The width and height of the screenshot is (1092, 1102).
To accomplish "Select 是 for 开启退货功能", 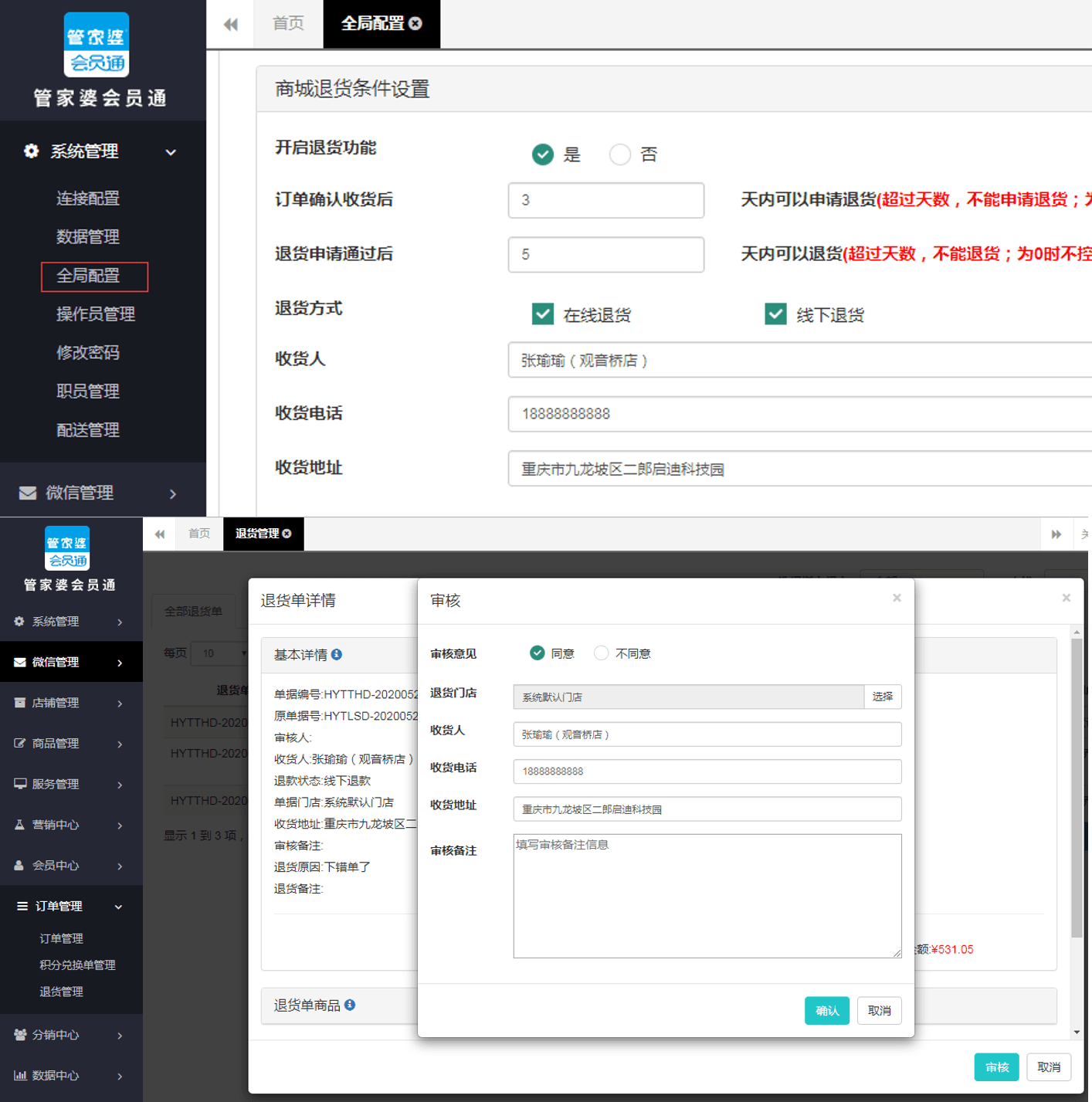I will [543, 154].
